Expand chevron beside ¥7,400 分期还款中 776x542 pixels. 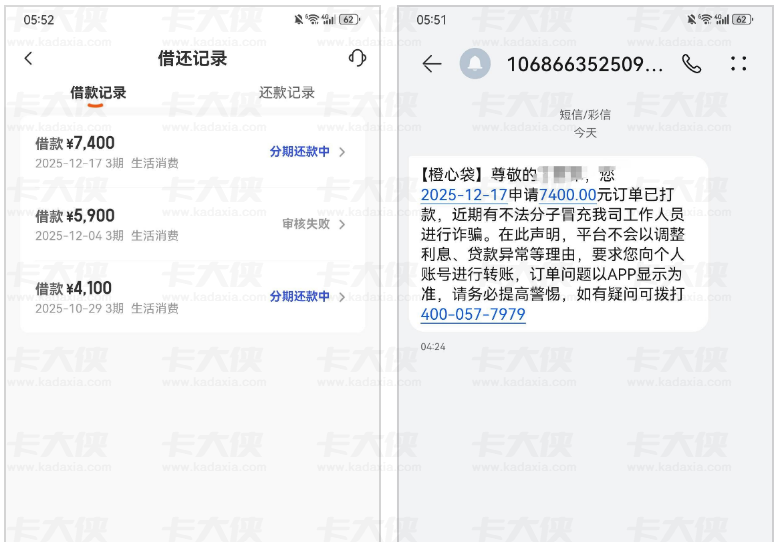coord(342,152)
